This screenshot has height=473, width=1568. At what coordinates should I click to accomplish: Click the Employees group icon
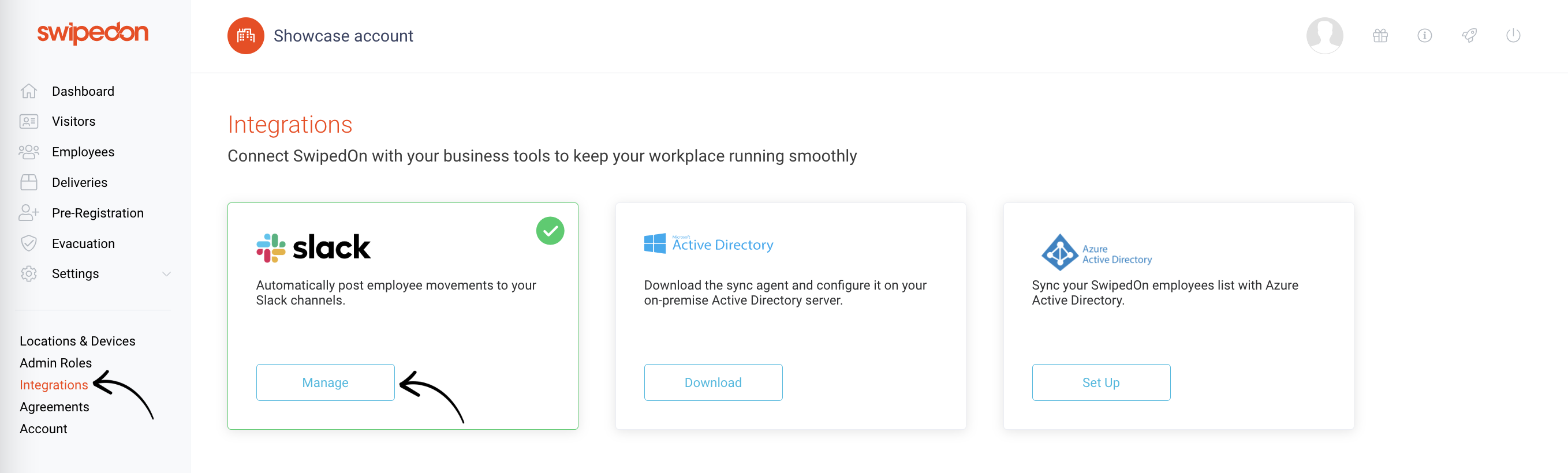click(x=29, y=152)
